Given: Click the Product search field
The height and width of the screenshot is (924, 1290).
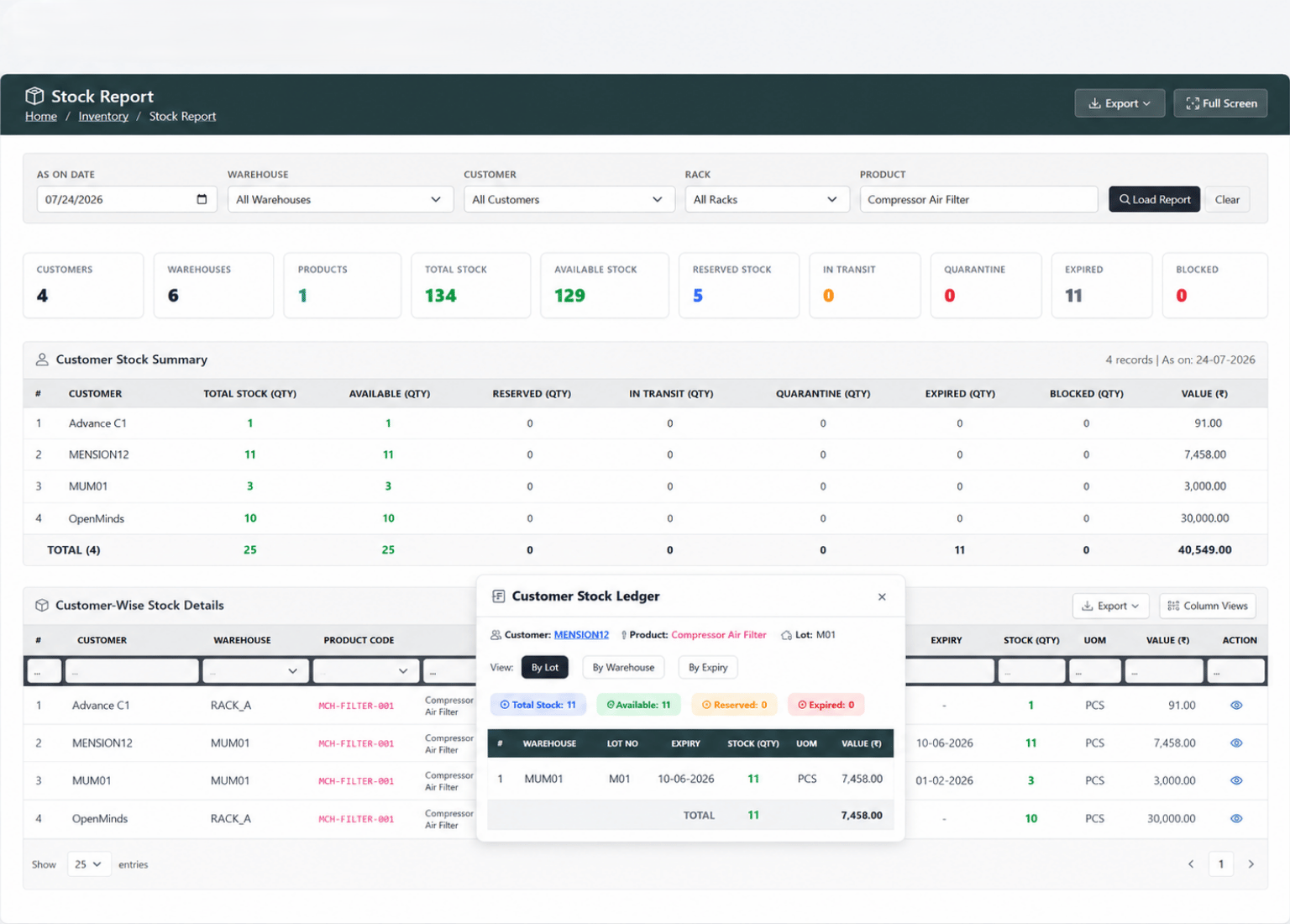Looking at the screenshot, I should (978, 199).
